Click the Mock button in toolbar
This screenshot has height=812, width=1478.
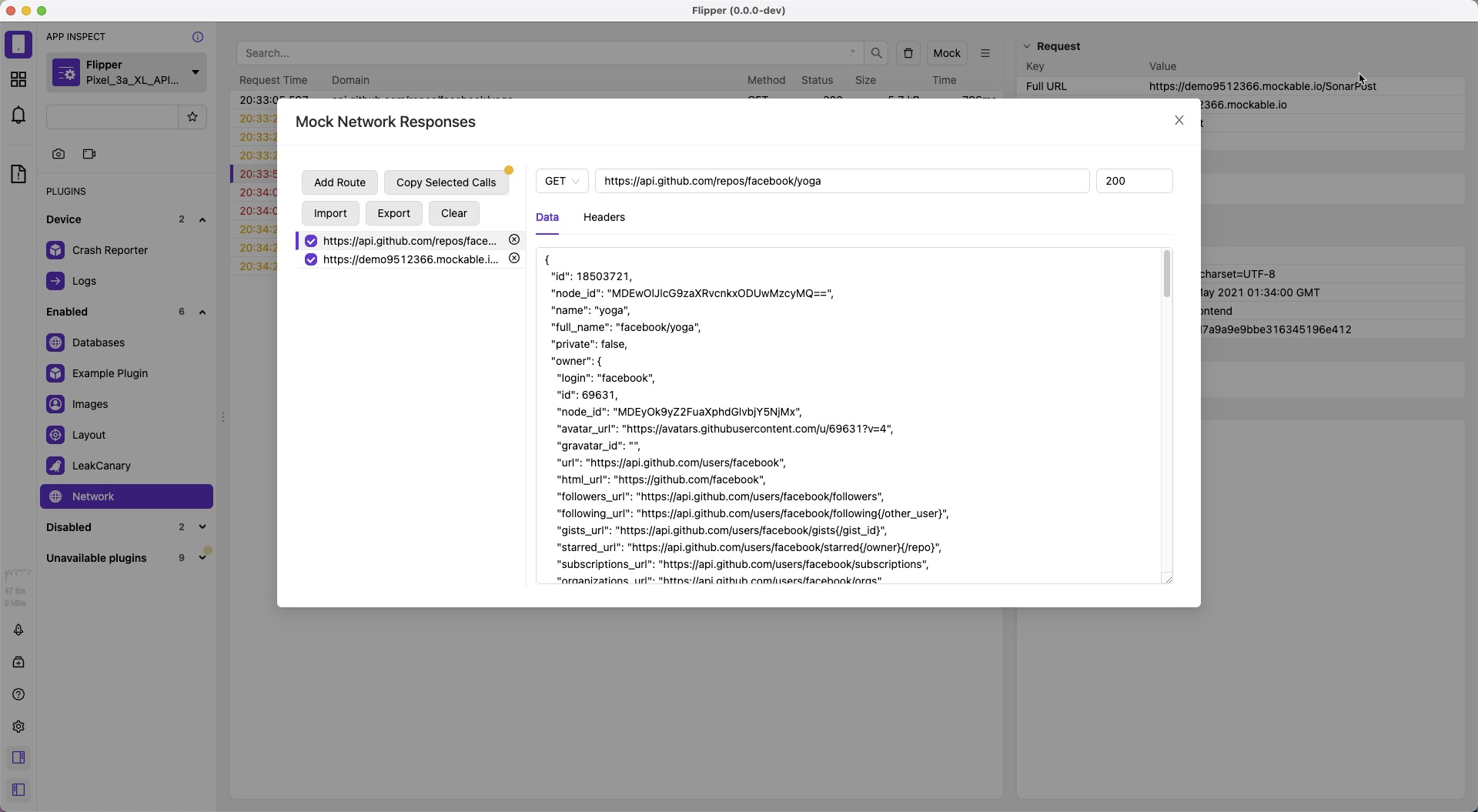tap(947, 53)
